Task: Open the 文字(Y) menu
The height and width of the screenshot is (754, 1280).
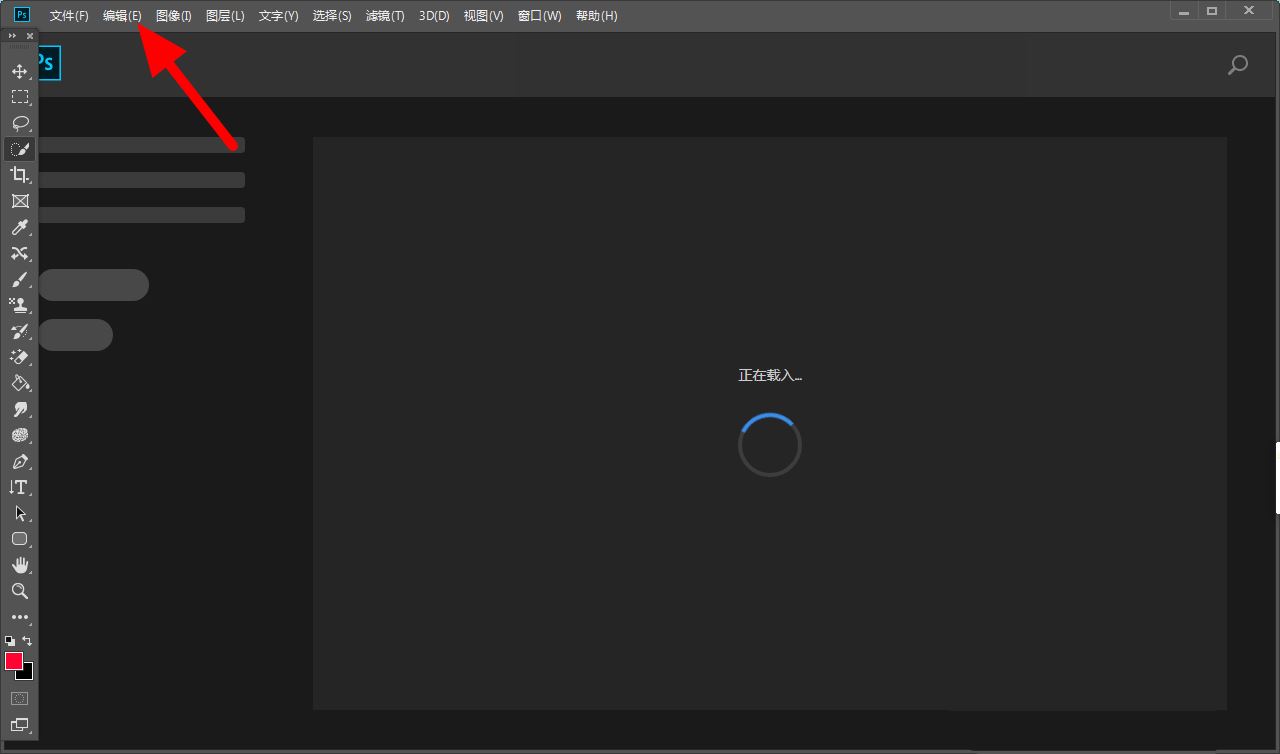Action: click(278, 16)
